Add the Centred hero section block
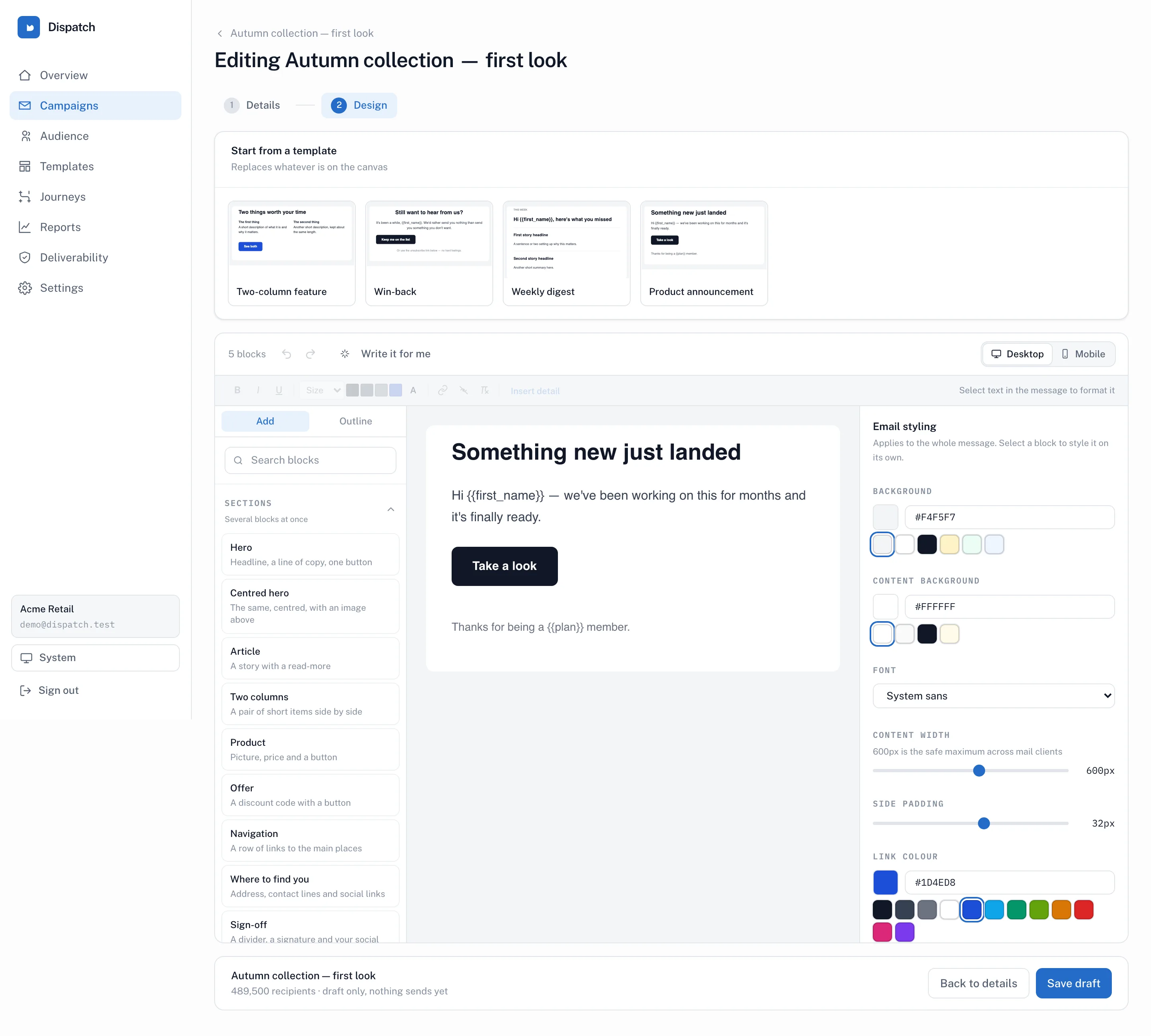1151x1036 pixels. coord(310,606)
